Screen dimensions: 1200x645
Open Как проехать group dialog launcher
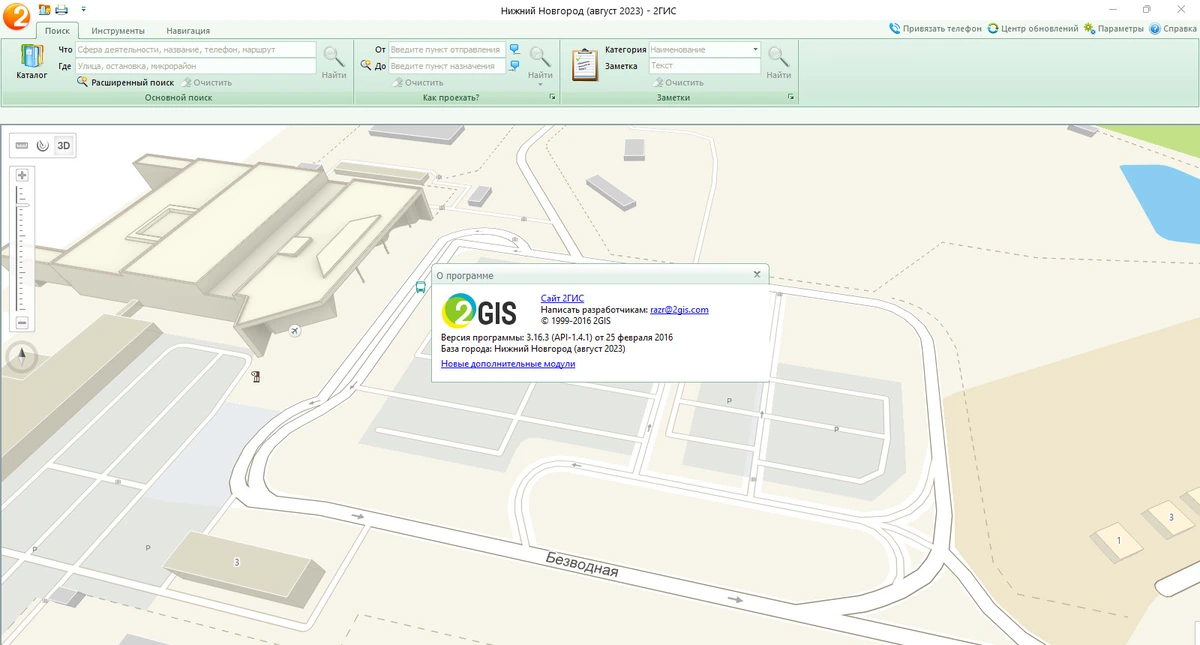pos(551,98)
